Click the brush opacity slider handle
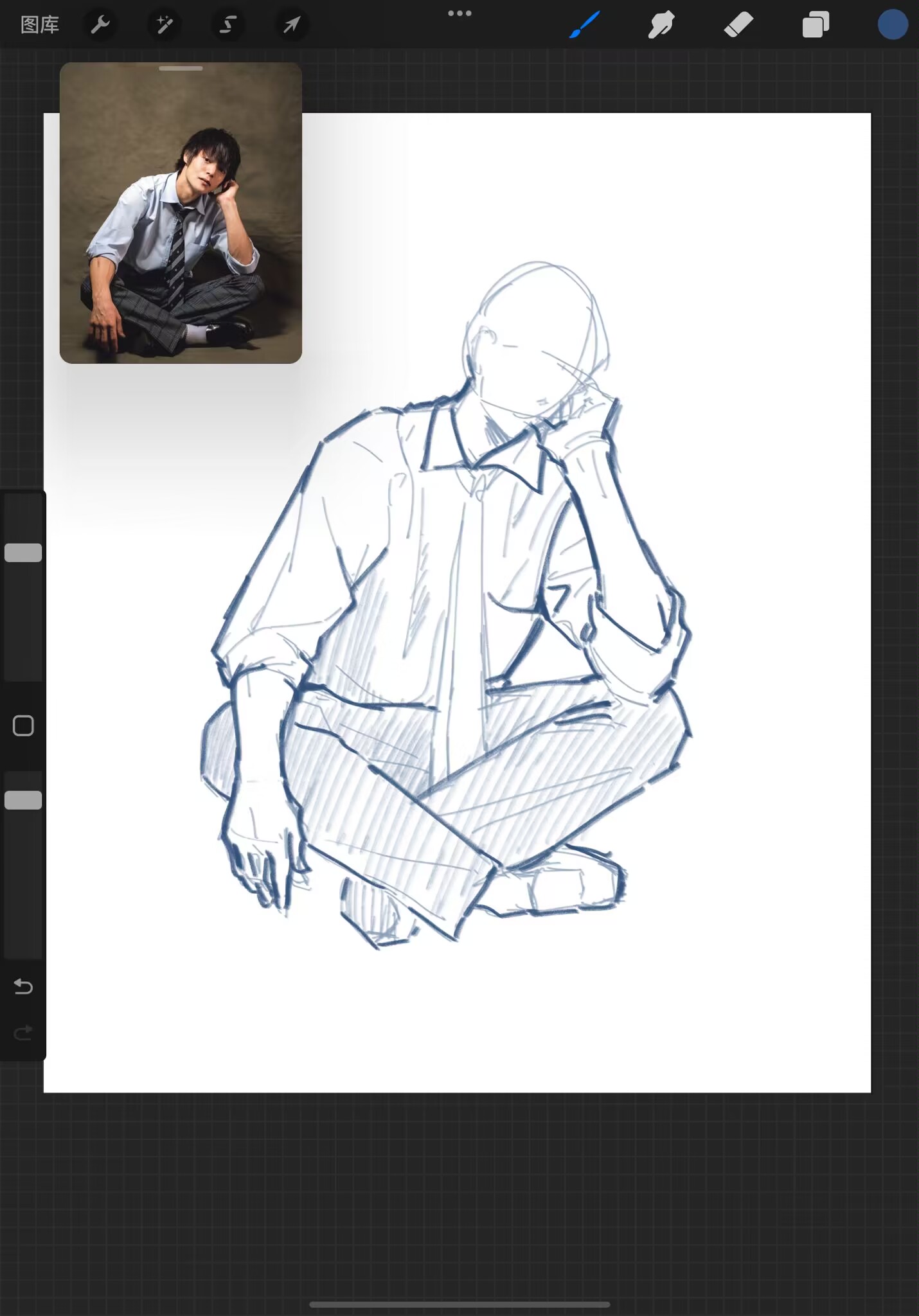This screenshot has height=1316, width=919. (23, 800)
